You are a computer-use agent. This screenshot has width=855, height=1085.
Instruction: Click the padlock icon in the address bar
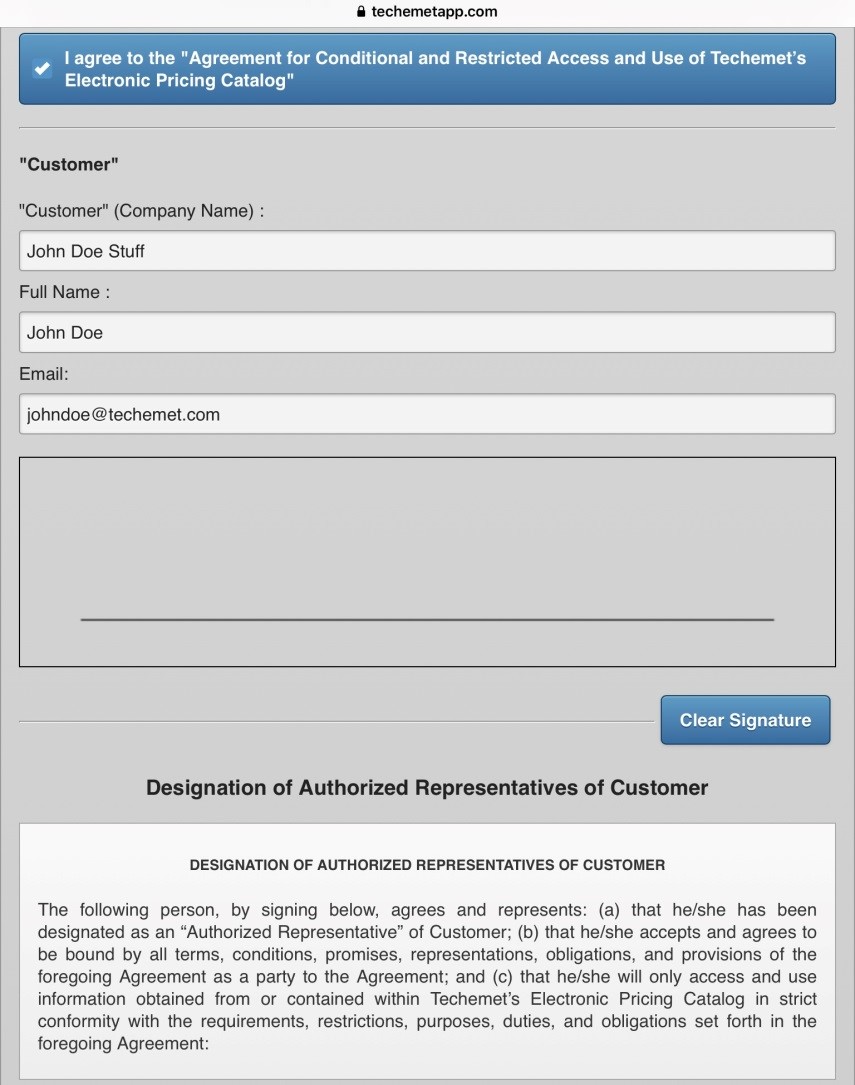[361, 12]
